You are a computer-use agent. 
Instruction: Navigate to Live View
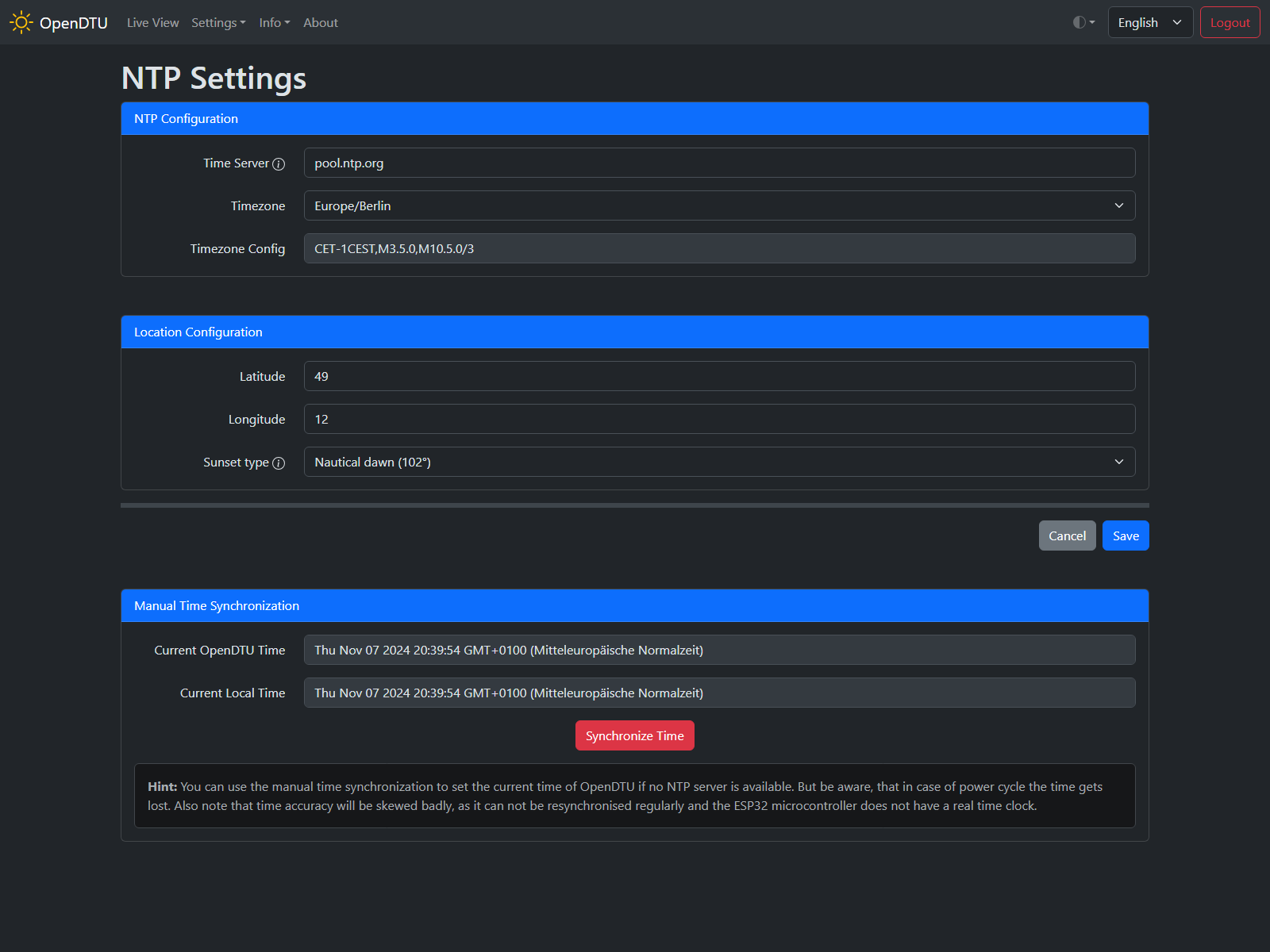[152, 22]
